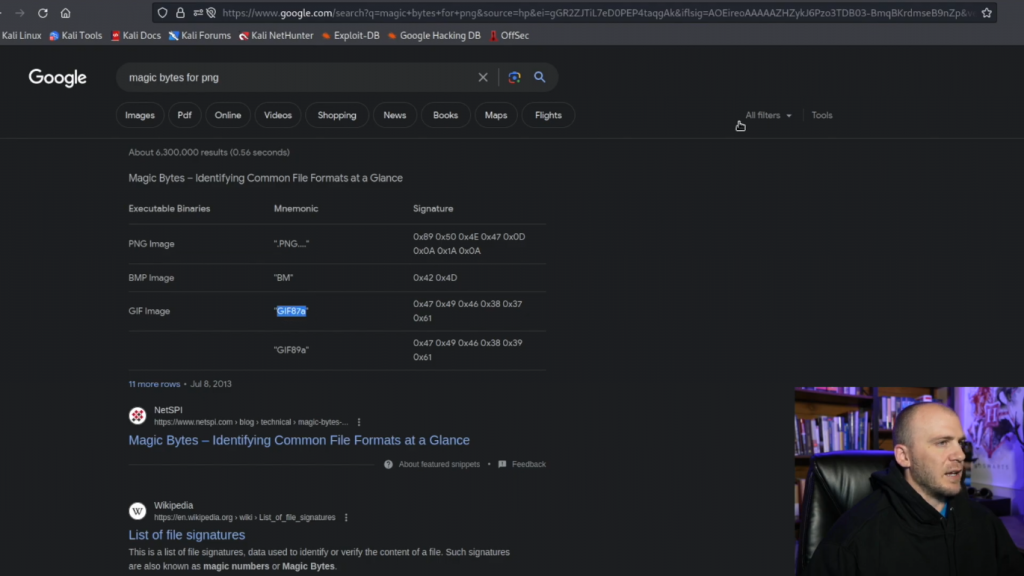Go to the browser home page icon

click(x=65, y=13)
